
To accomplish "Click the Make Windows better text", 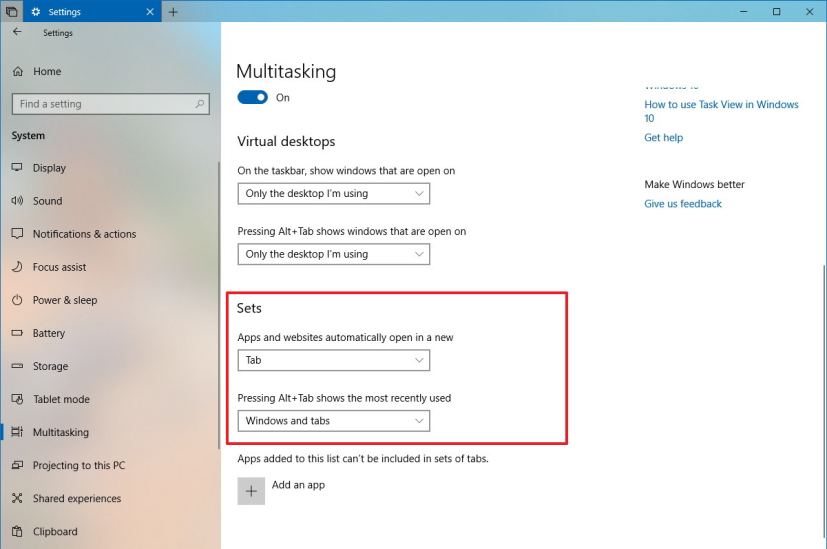I will pos(694,184).
